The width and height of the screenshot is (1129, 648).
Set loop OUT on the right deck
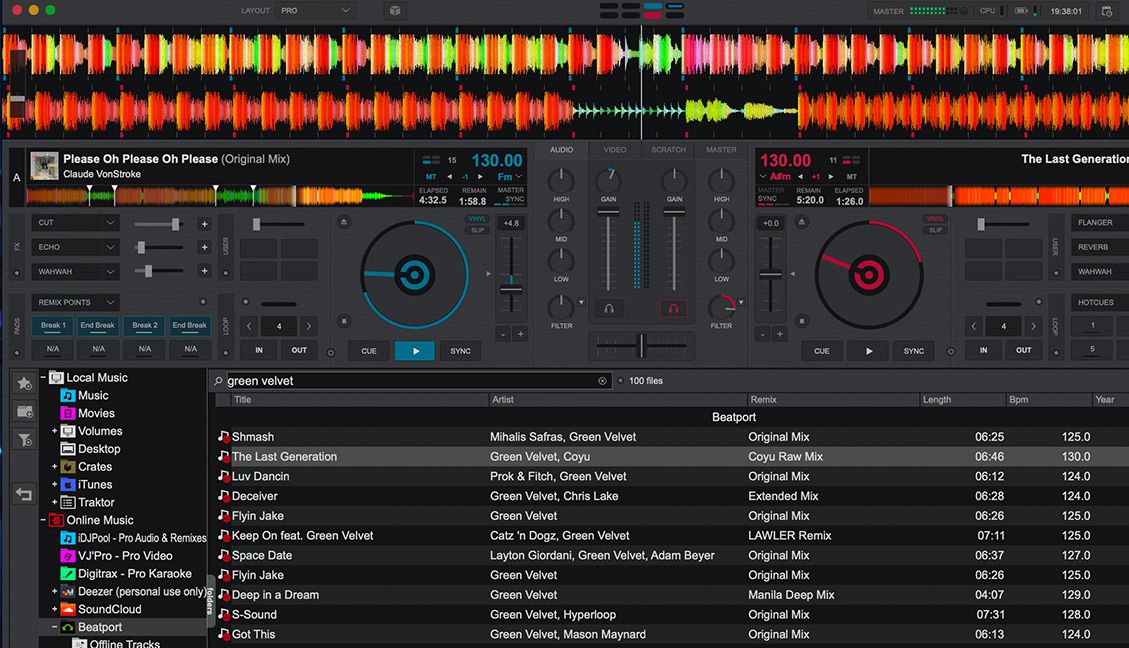pos(1023,350)
